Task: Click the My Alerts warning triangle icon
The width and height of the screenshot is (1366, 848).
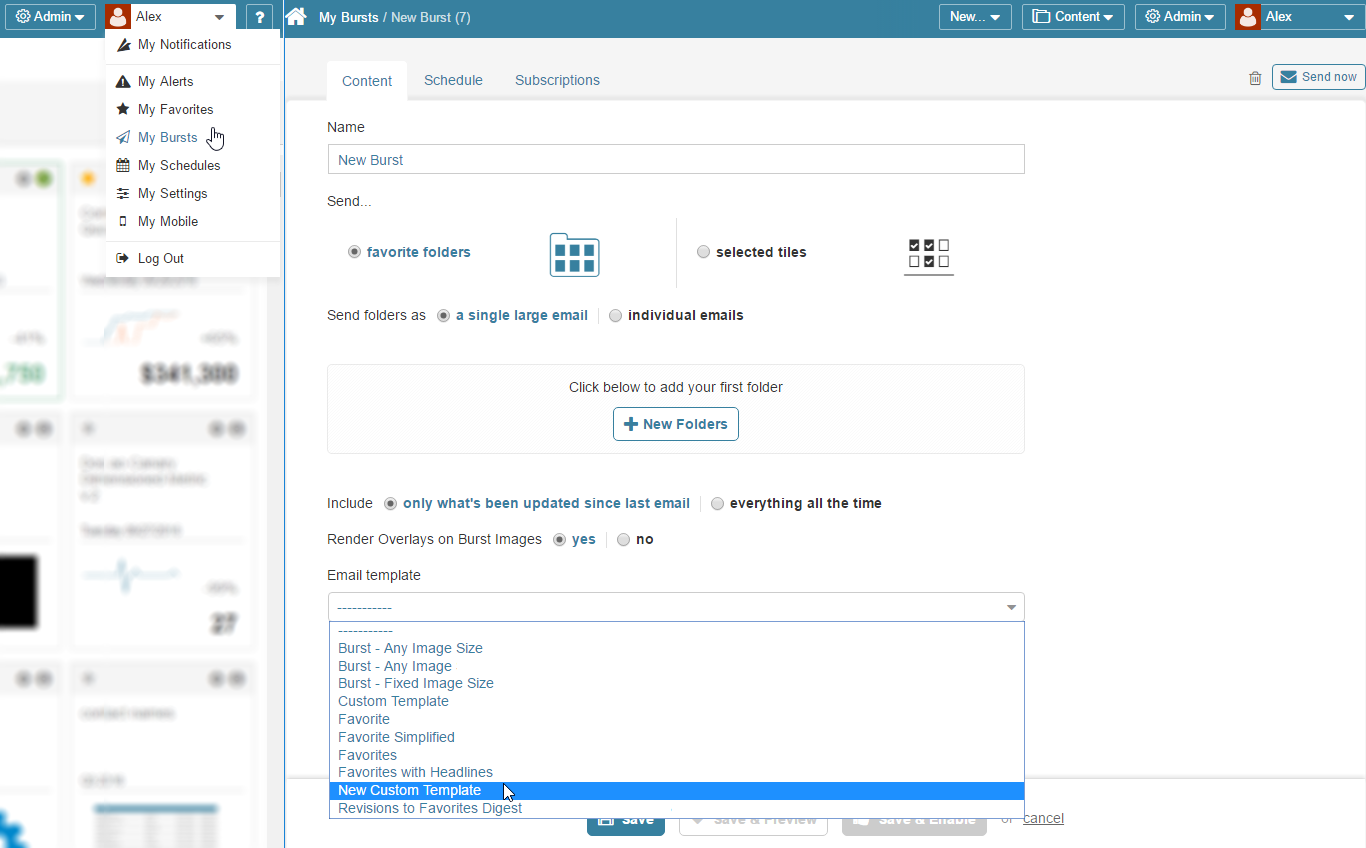Action: pyautogui.click(x=123, y=82)
